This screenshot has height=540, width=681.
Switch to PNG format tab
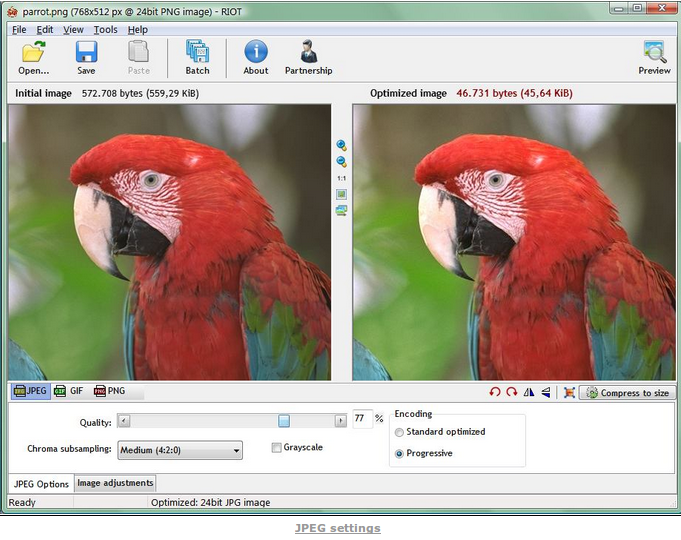tap(109, 391)
